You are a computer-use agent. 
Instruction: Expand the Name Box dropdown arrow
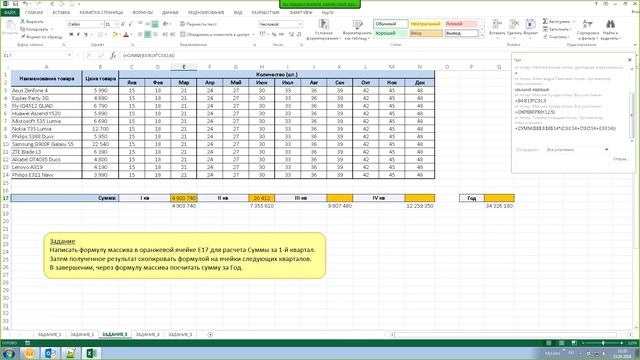click(x=70, y=55)
